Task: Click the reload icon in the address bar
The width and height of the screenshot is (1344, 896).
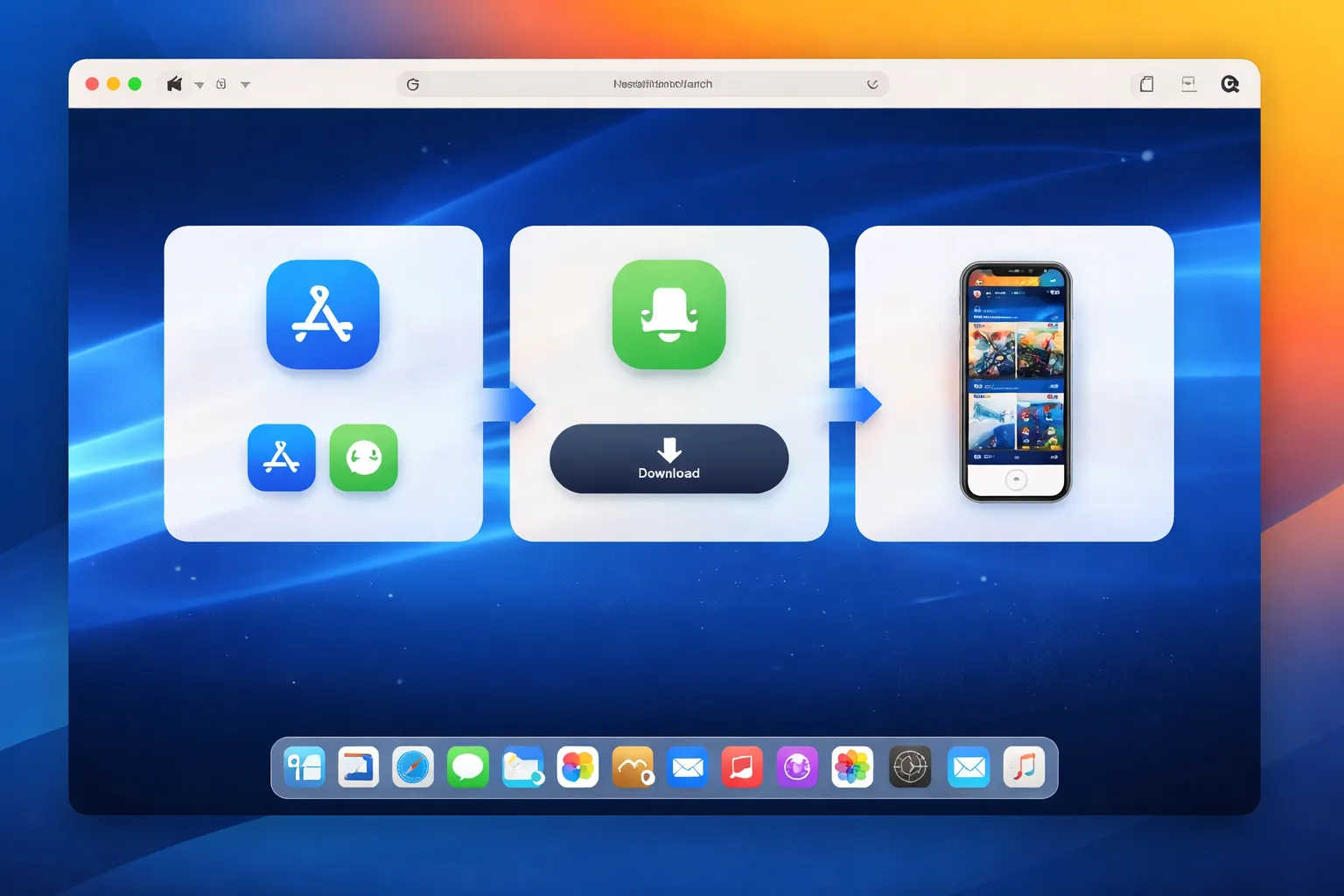Action: click(872, 84)
